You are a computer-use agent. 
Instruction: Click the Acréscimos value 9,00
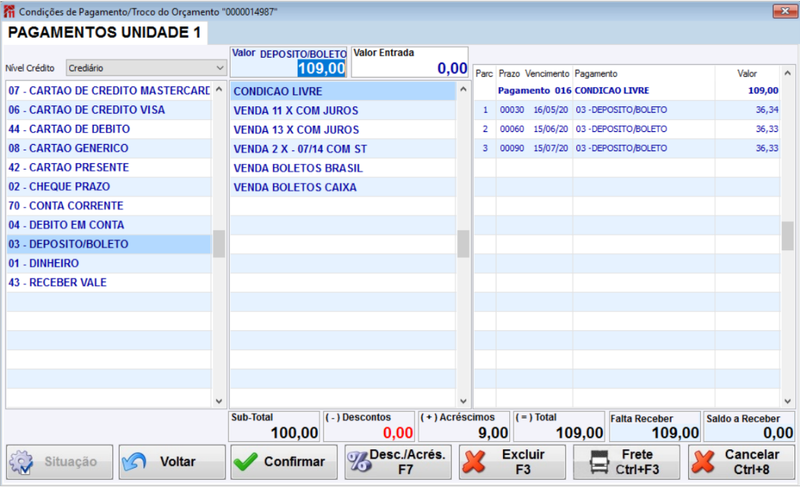point(493,433)
